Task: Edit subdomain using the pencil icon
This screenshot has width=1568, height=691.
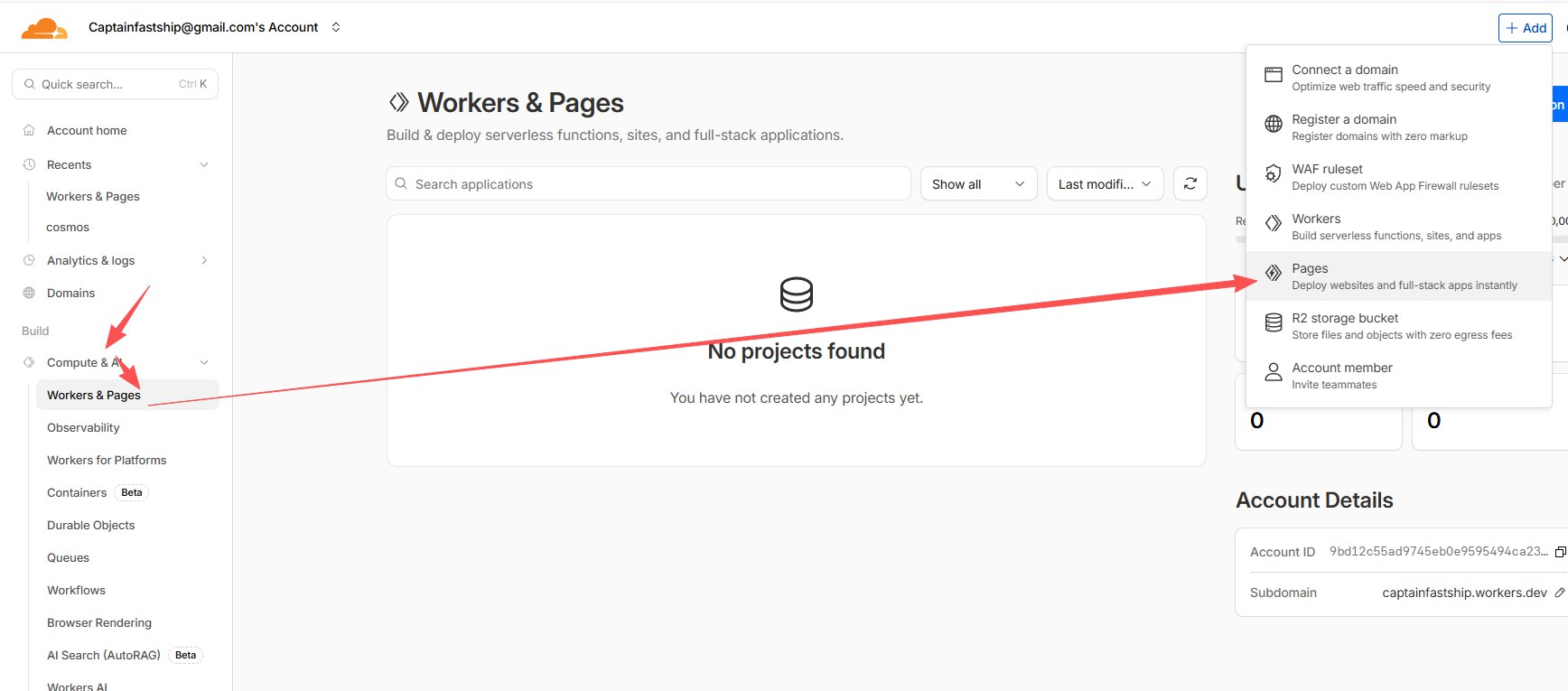Action: [1559, 593]
